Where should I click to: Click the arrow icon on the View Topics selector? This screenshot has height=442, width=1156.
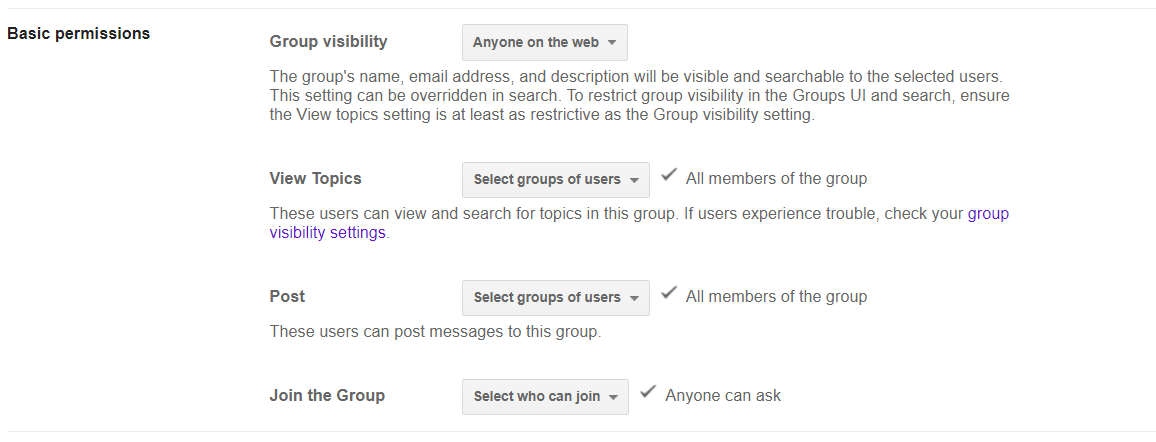633,181
